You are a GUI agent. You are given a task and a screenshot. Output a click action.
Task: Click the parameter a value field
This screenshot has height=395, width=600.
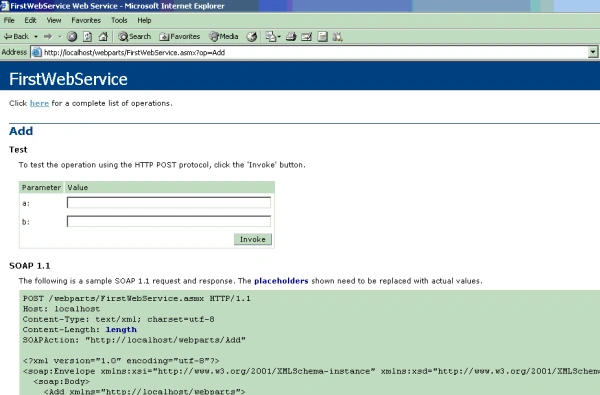click(169, 202)
